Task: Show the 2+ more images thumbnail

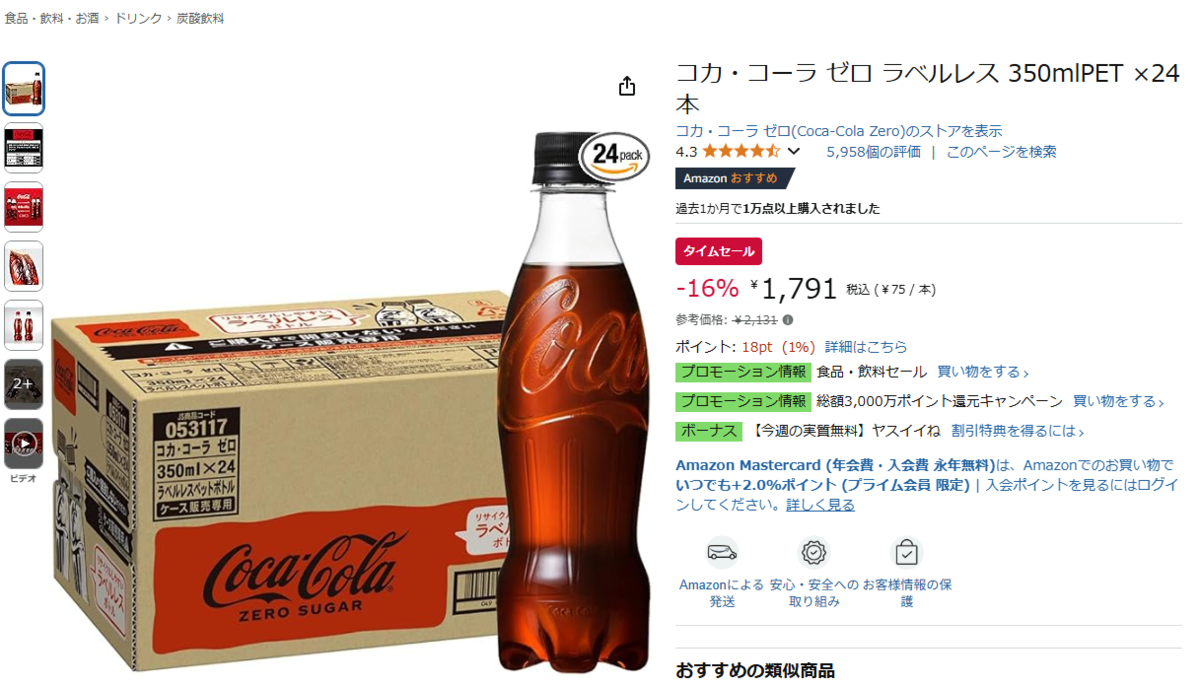Action: [24, 384]
